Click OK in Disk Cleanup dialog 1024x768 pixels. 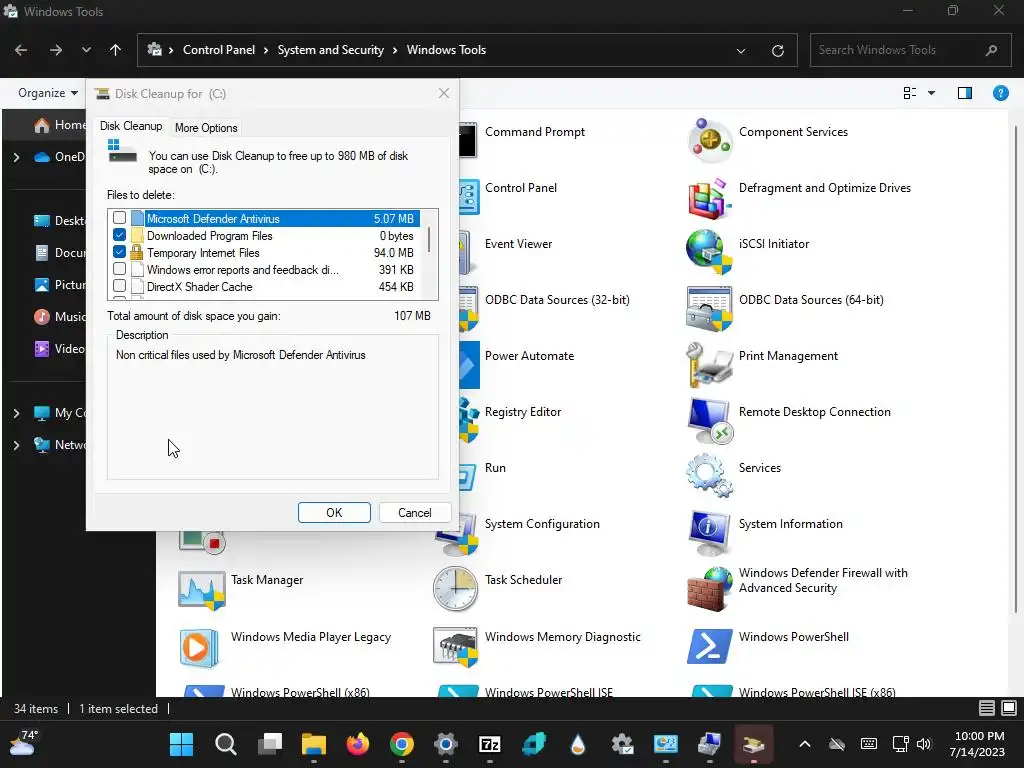(334, 513)
